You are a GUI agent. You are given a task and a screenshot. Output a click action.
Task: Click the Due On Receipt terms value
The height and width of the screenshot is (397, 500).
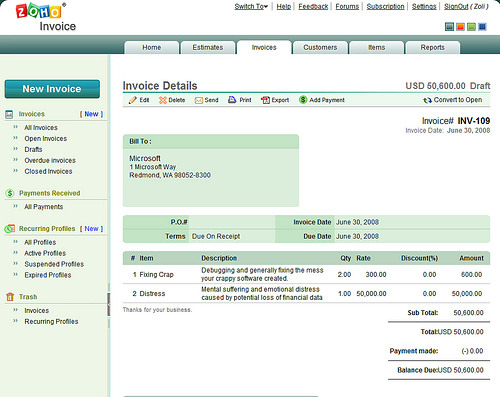(216, 236)
